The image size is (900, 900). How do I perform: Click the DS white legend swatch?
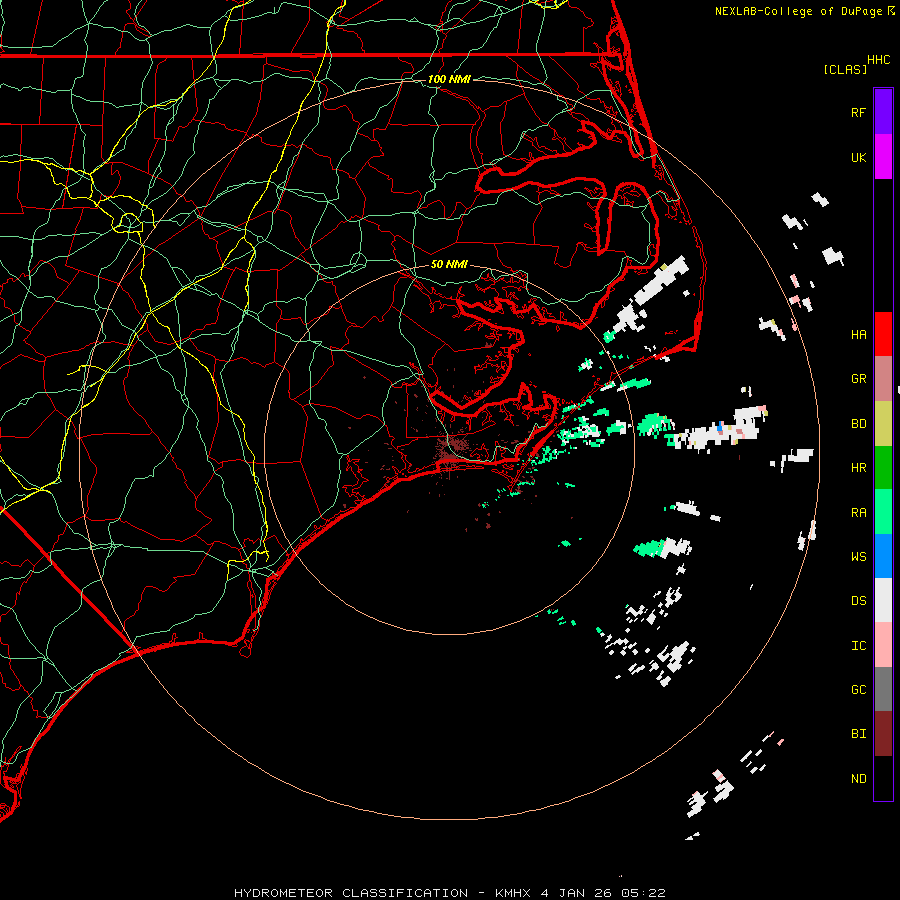tap(883, 600)
